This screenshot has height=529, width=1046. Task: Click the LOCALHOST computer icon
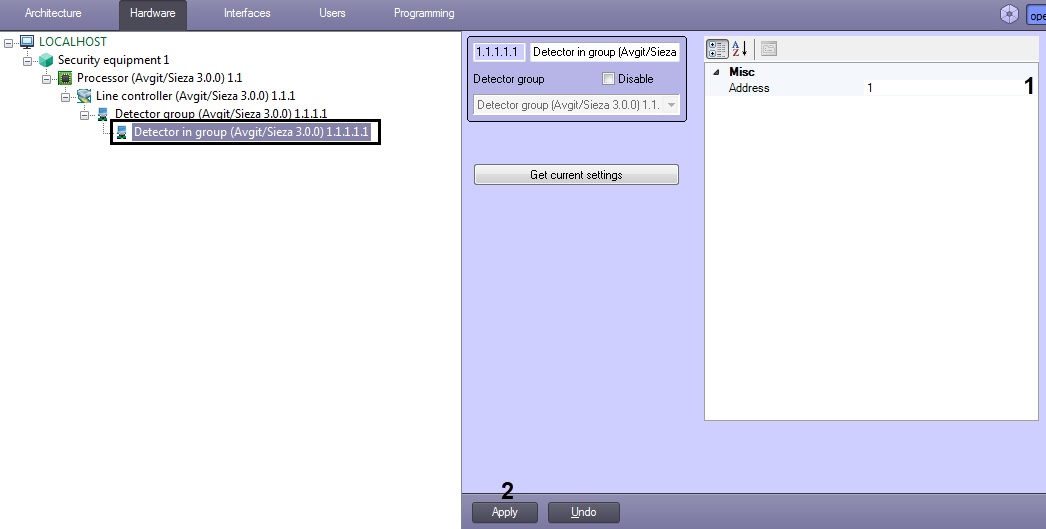pyautogui.click(x=27, y=42)
